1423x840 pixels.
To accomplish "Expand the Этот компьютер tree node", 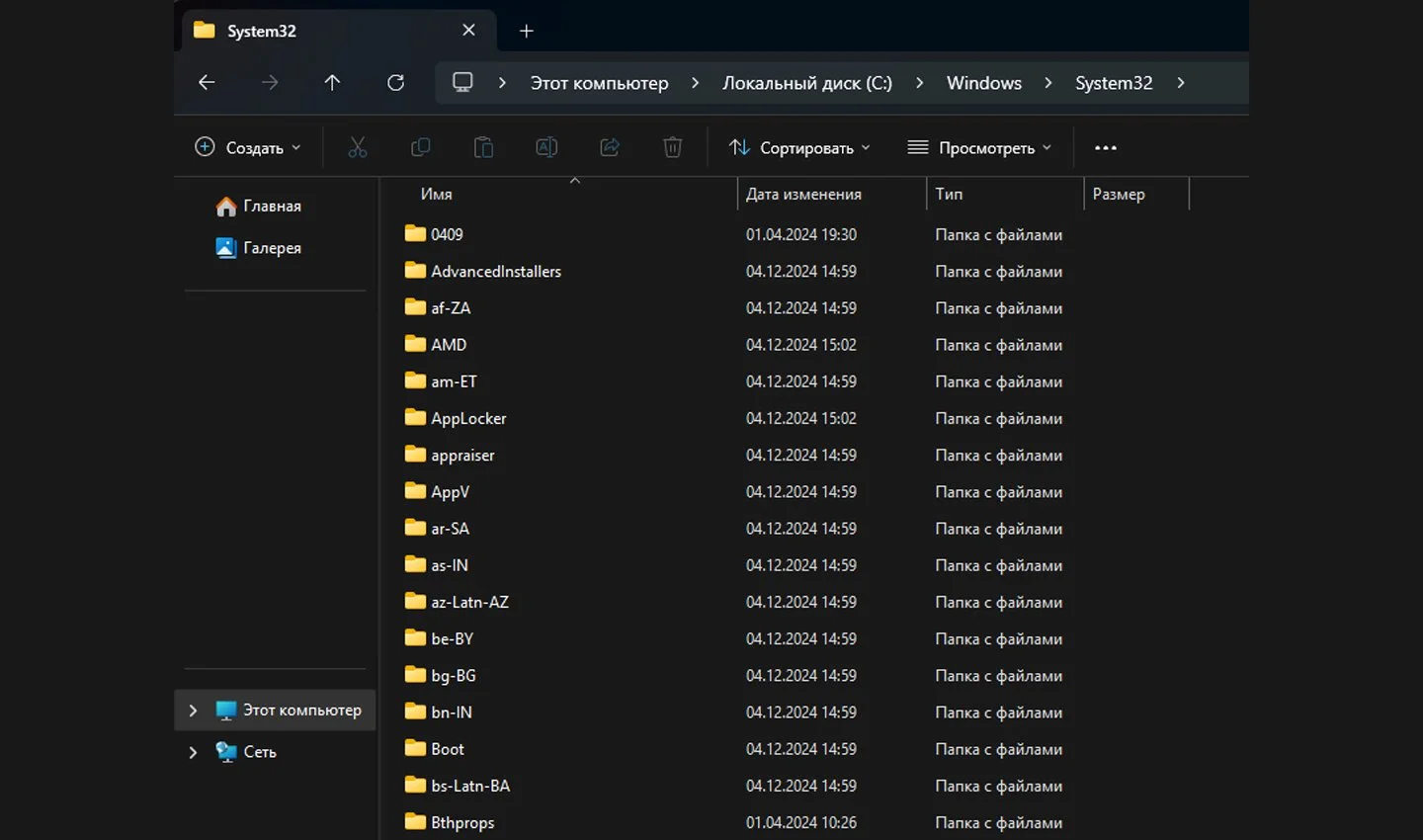I will click(193, 710).
